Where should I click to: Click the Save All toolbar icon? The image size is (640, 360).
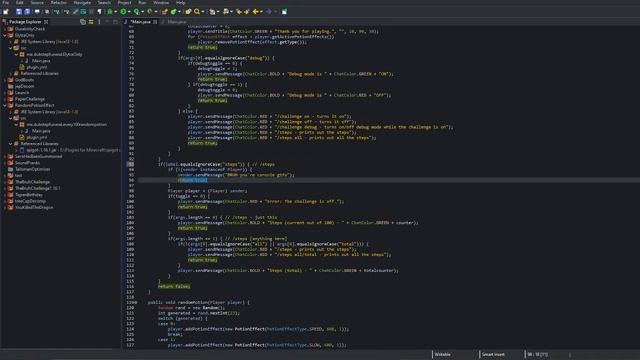(27, 12)
